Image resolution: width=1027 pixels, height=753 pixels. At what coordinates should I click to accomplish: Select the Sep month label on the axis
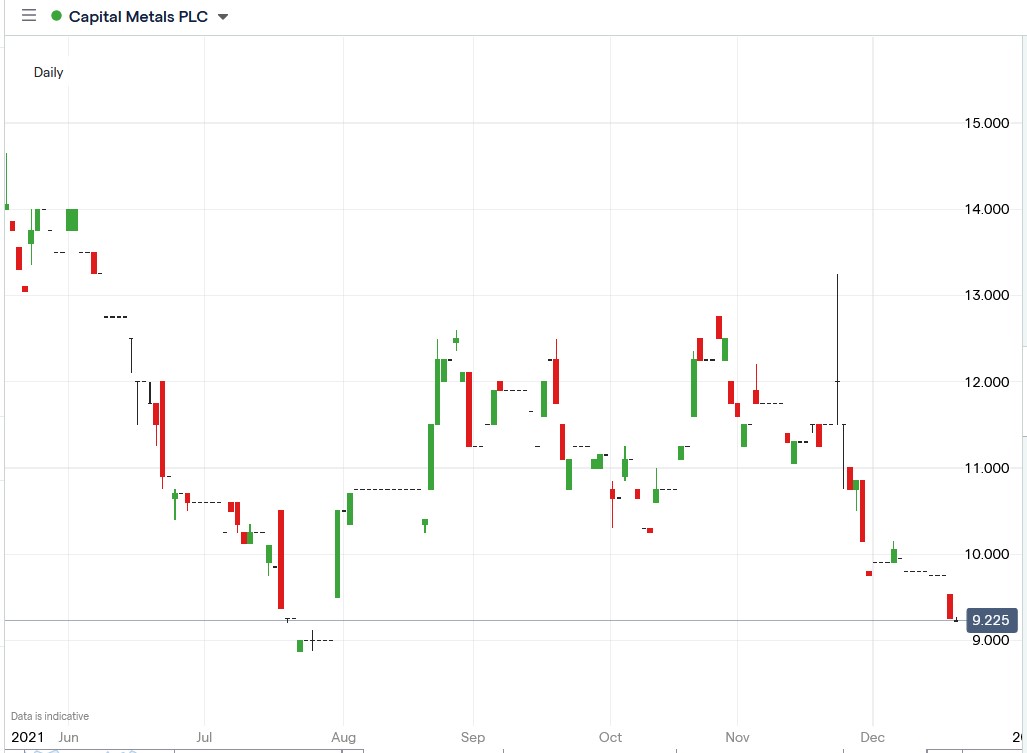point(472,737)
